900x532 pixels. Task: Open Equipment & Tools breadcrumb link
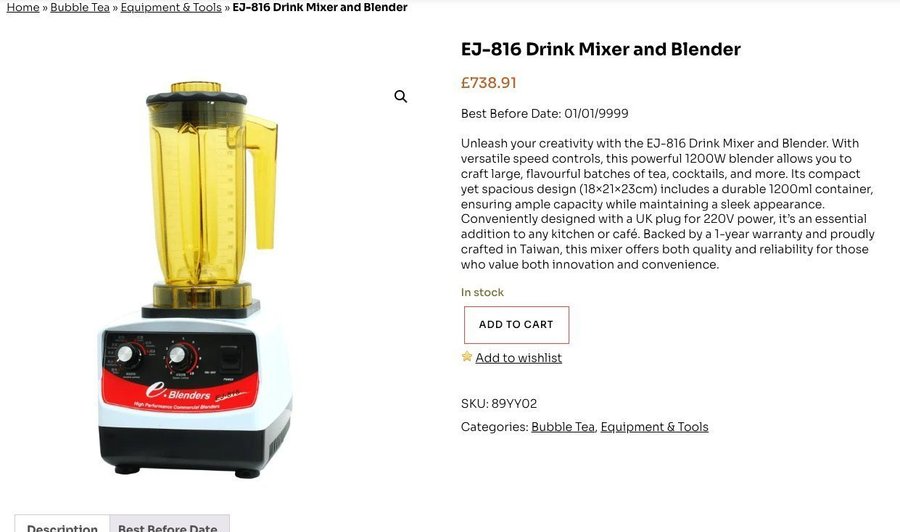171,7
